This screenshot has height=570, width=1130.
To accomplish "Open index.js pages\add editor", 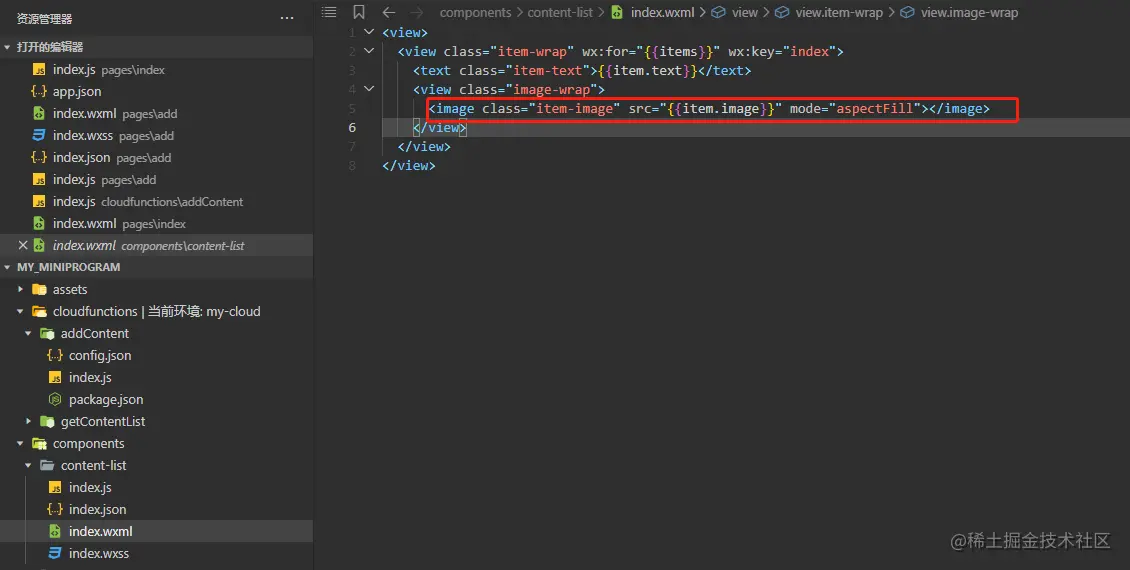I will point(156,179).
